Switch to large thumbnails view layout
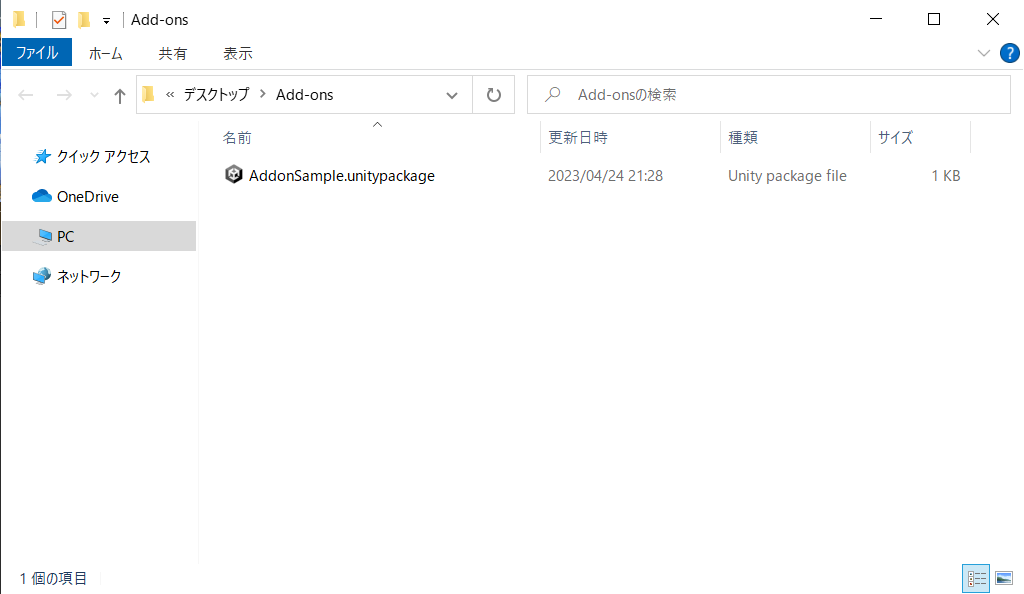The width and height of the screenshot is (1024, 594). pos(1004,578)
